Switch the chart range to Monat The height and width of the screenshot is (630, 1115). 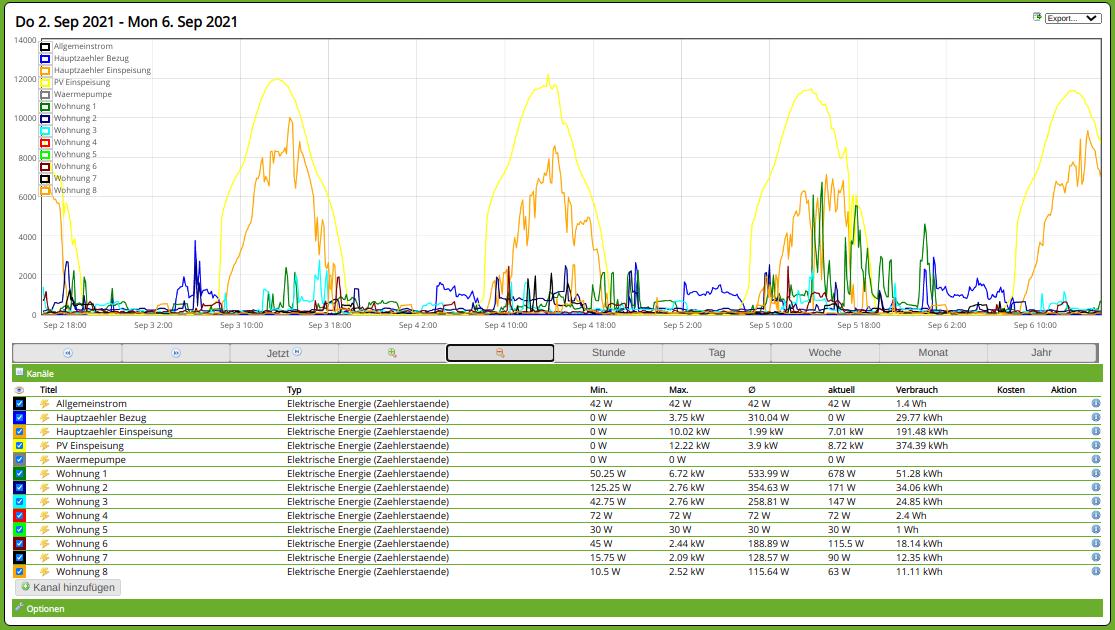933,353
